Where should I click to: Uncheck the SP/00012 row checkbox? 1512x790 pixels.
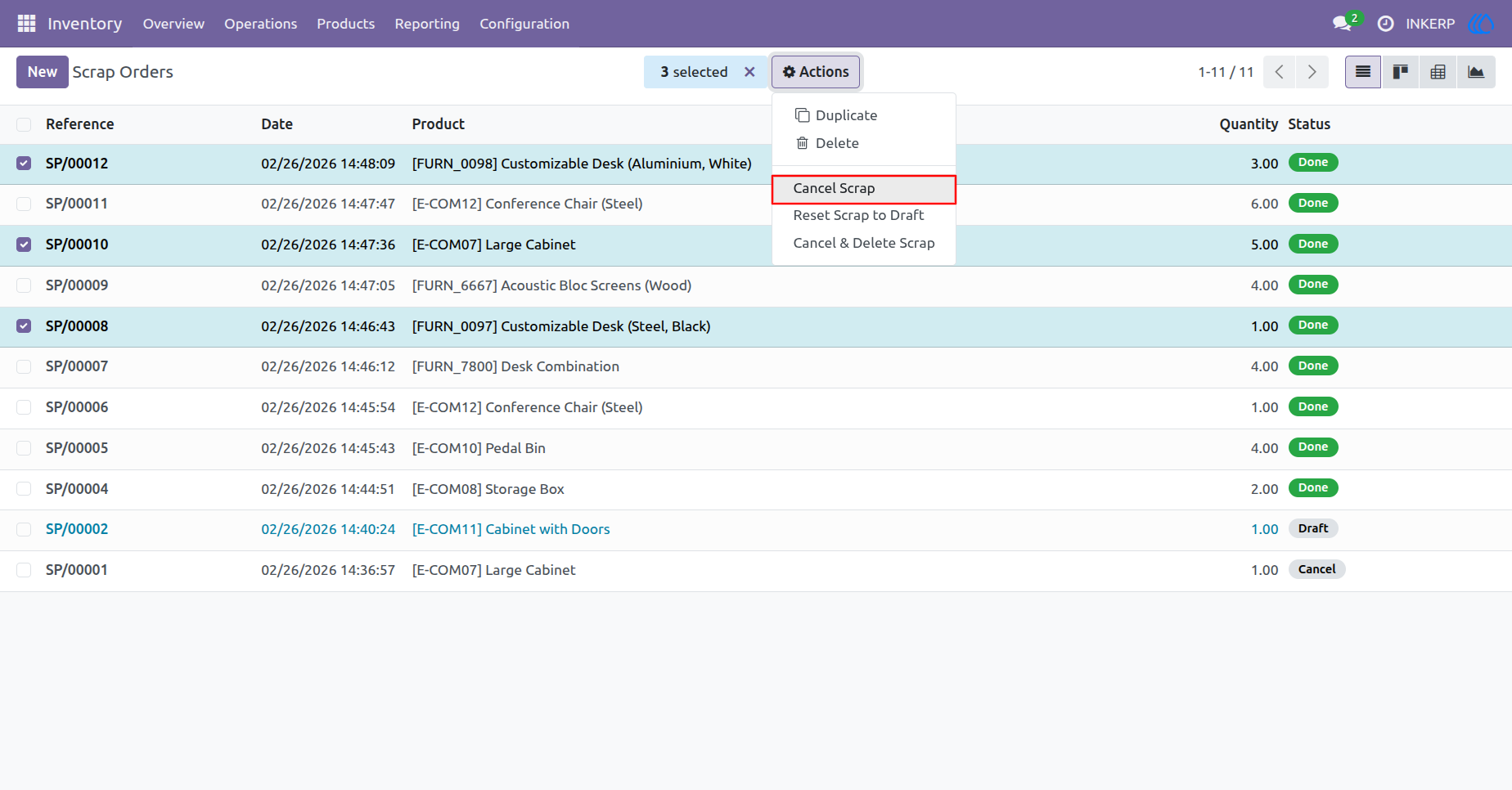click(24, 164)
